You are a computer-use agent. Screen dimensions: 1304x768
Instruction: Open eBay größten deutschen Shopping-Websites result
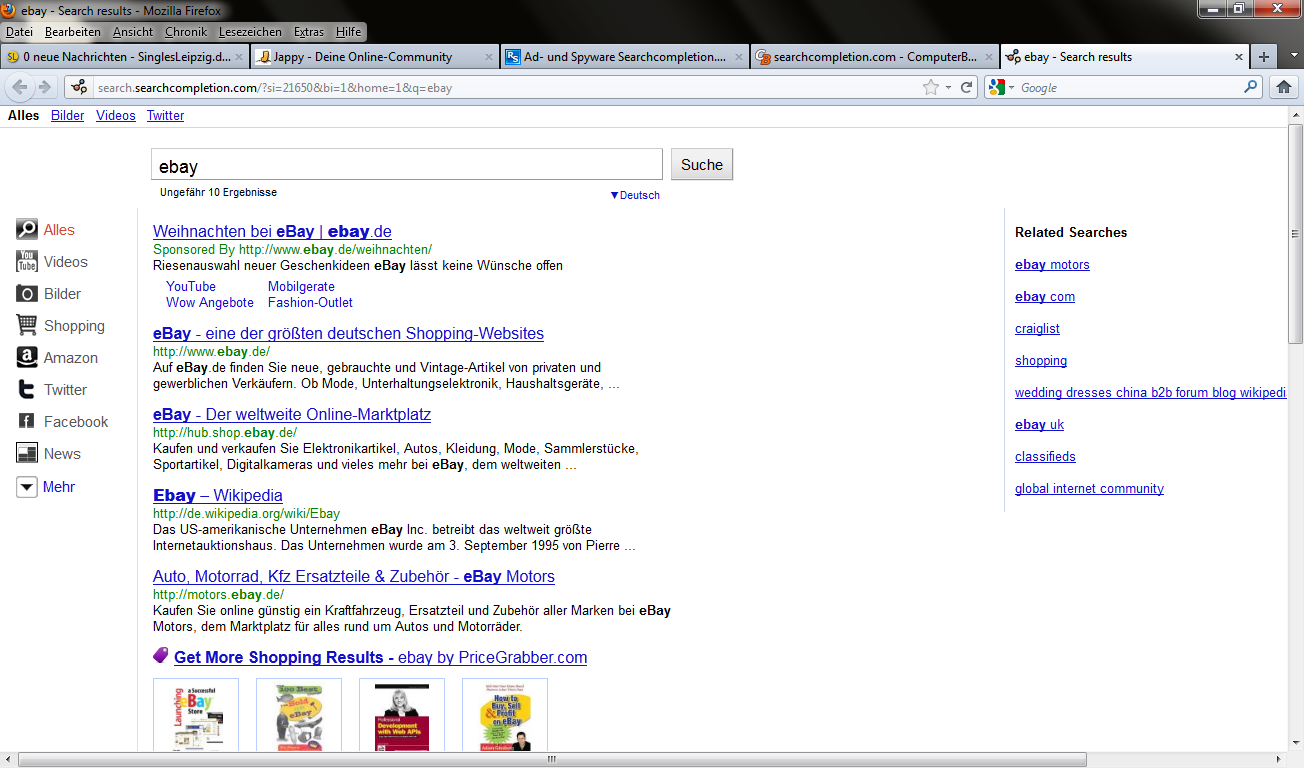348,334
